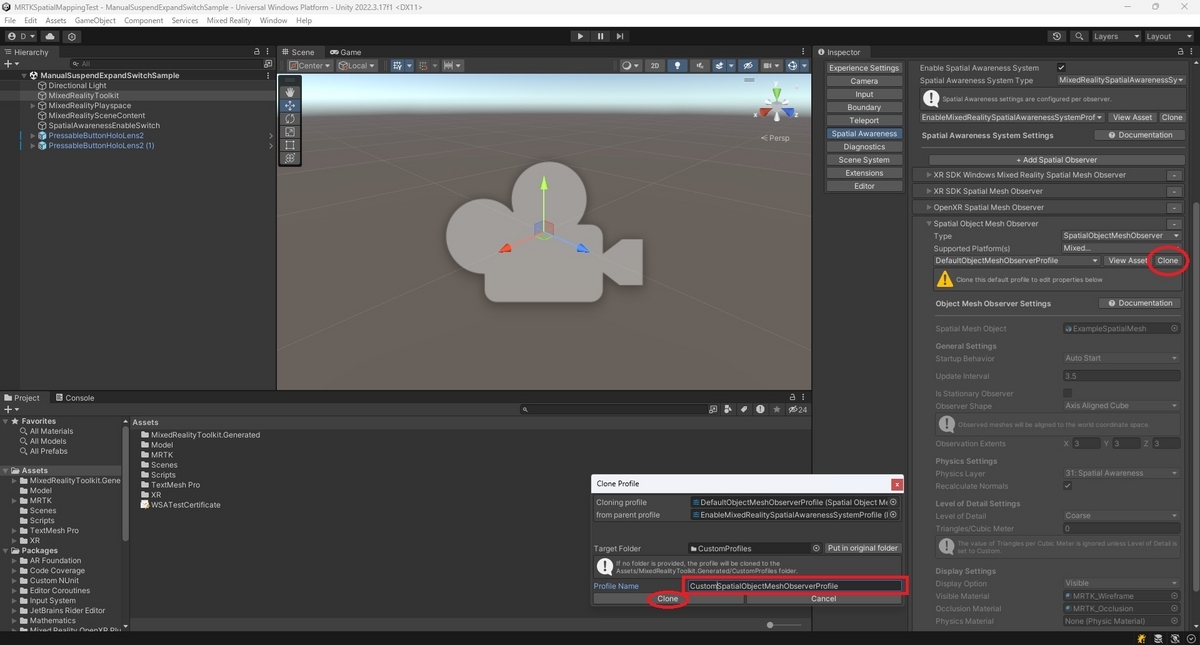Switch to the Game tab

pyautogui.click(x=345, y=52)
